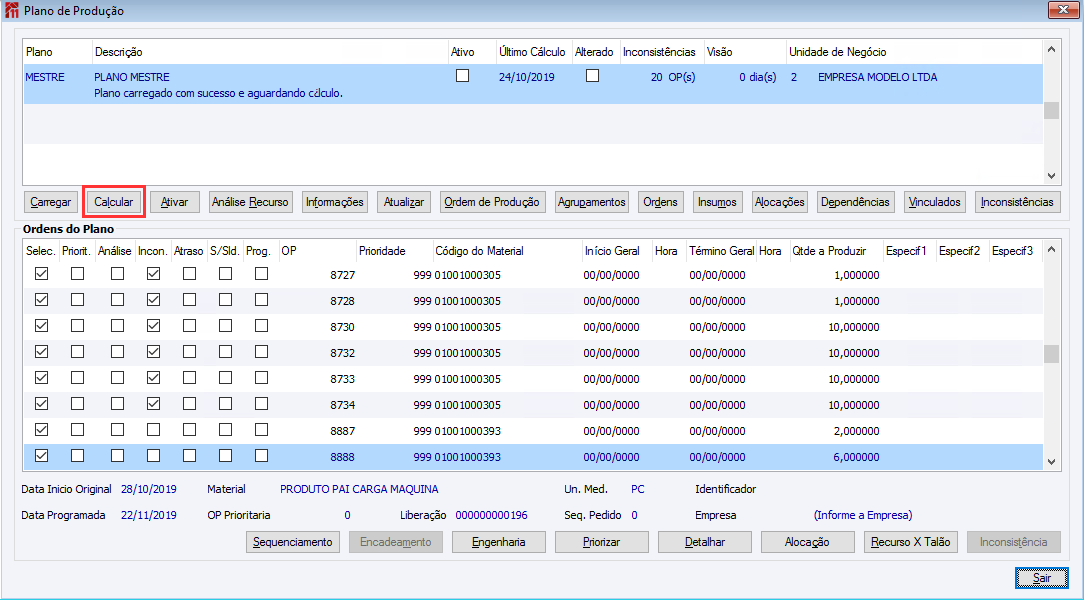The image size is (1084, 600).
Task: Click the Unidade de Negócio header
Action: click(x=915, y=52)
